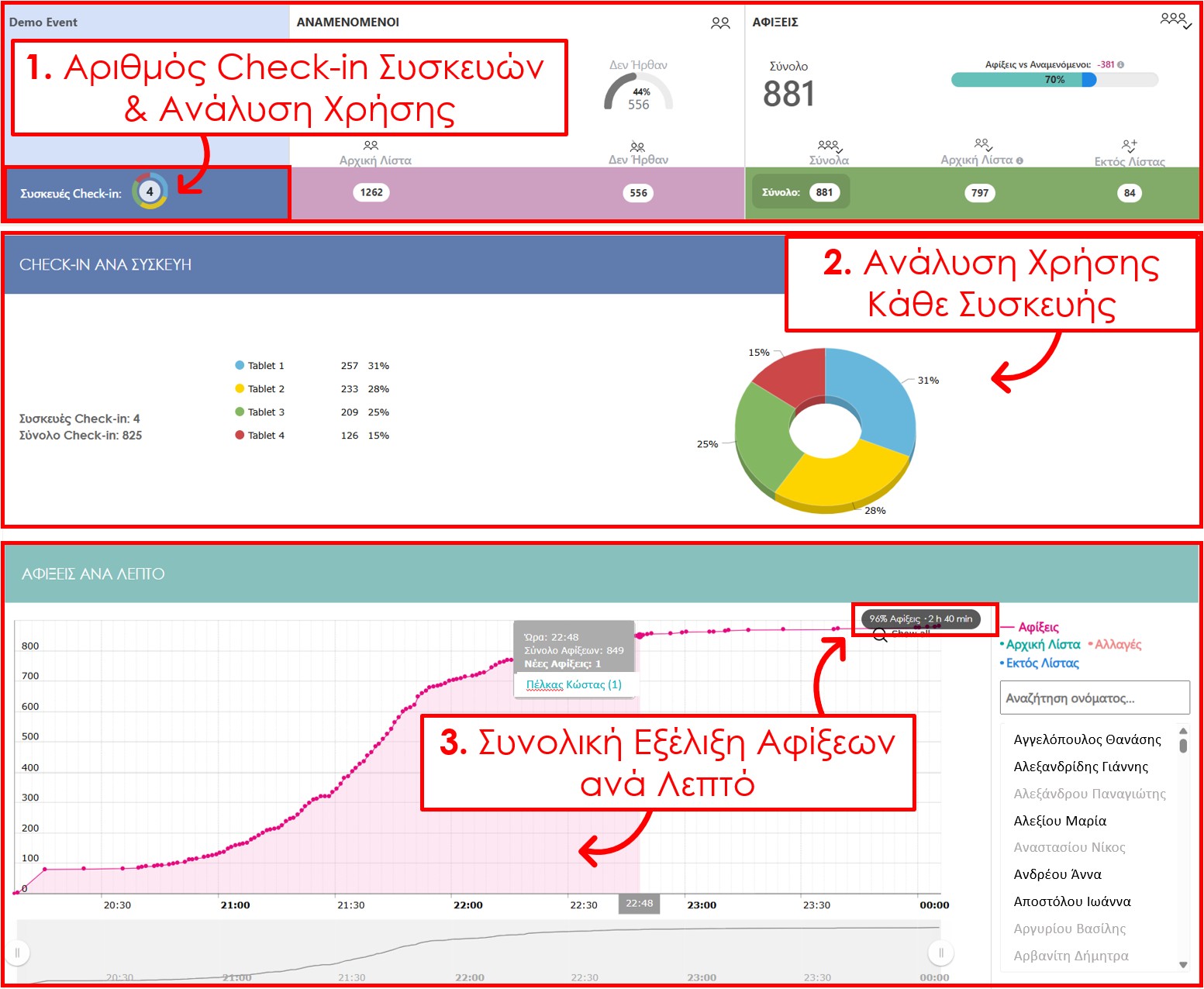Toggle the Αρχική Λίστα series in chart legend

coord(1042,645)
